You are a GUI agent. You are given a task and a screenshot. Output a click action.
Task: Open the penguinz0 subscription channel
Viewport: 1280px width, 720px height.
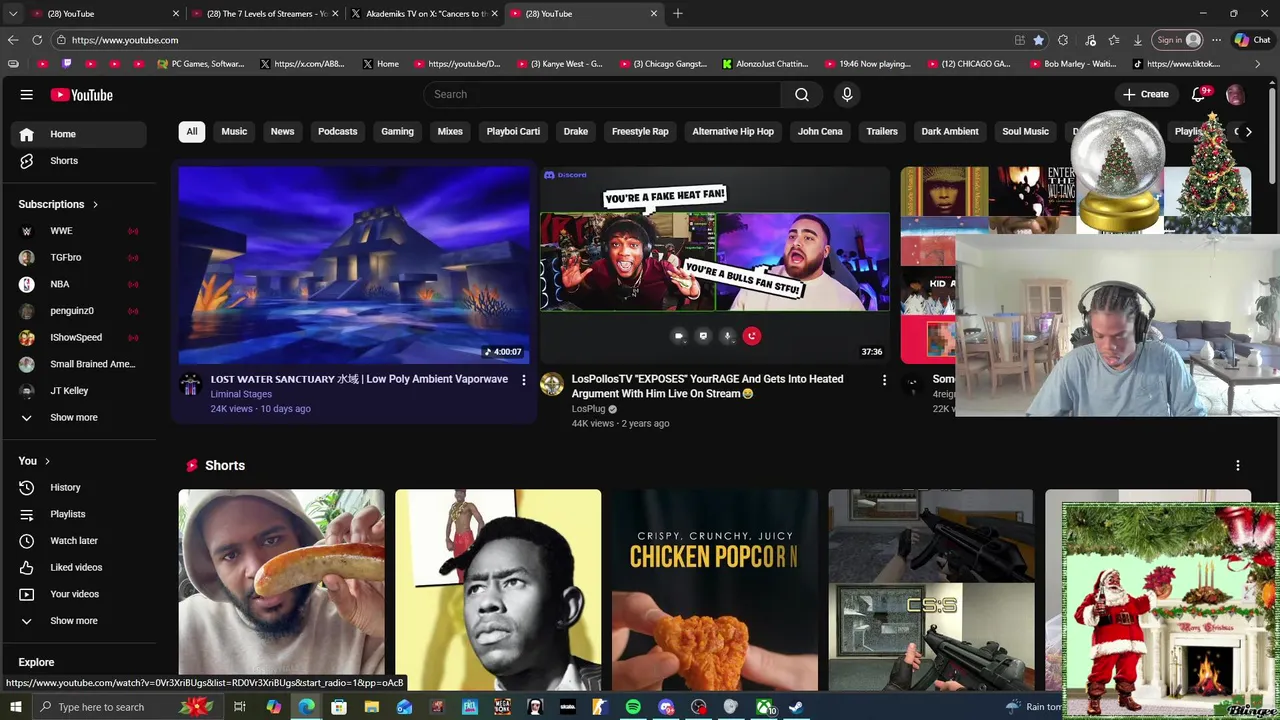coord(77,311)
